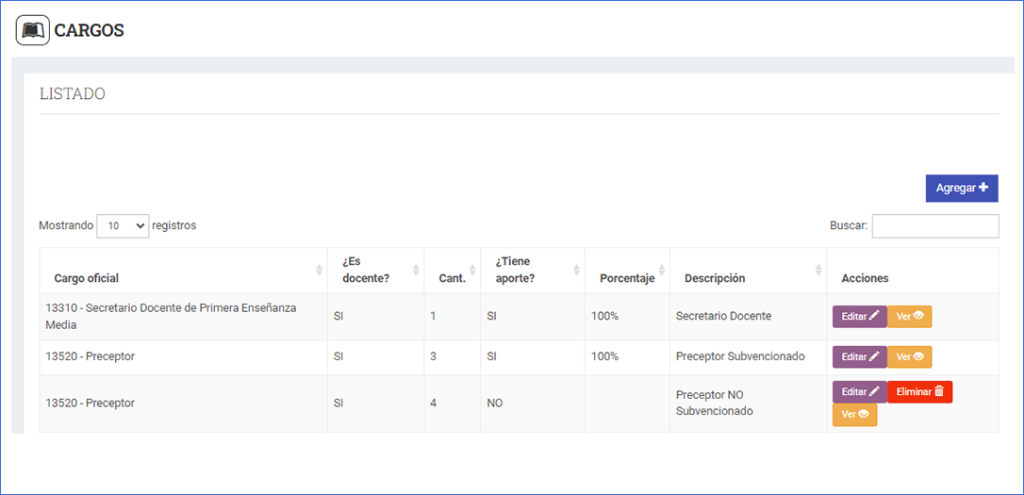View the Preceptor Subvencionado row details
The image size is (1024, 495).
point(909,356)
